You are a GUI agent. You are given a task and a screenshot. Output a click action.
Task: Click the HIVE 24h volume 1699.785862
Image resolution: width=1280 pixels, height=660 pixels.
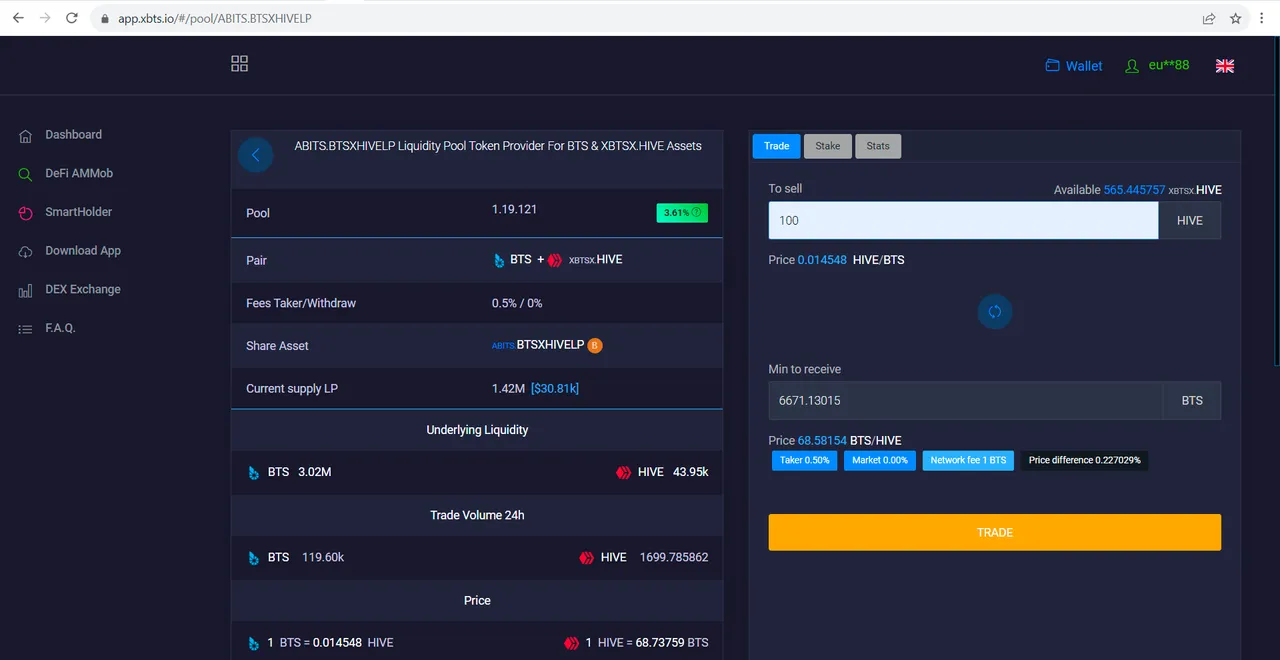point(674,558)
